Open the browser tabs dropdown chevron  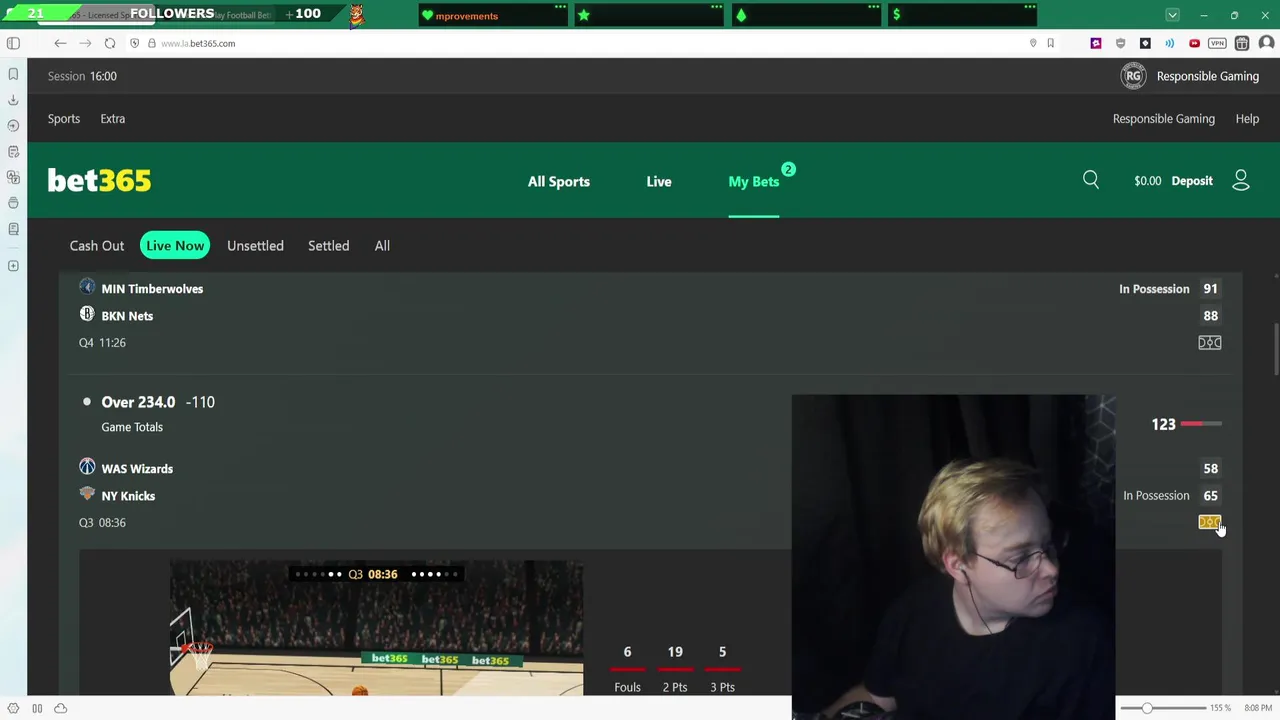pos(1172,15)
